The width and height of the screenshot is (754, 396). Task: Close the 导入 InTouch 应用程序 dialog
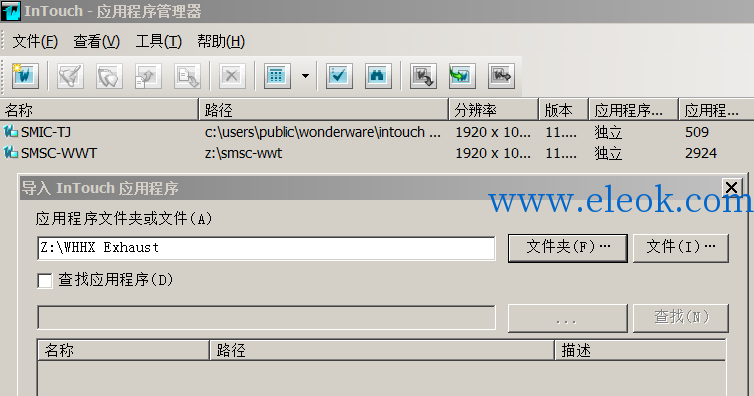(x=731, y=187)
